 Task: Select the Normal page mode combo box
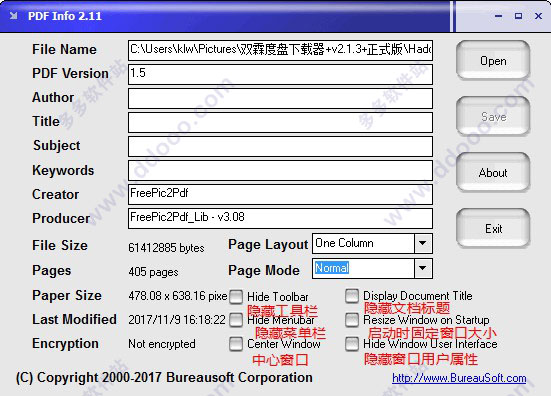(372, 268)
